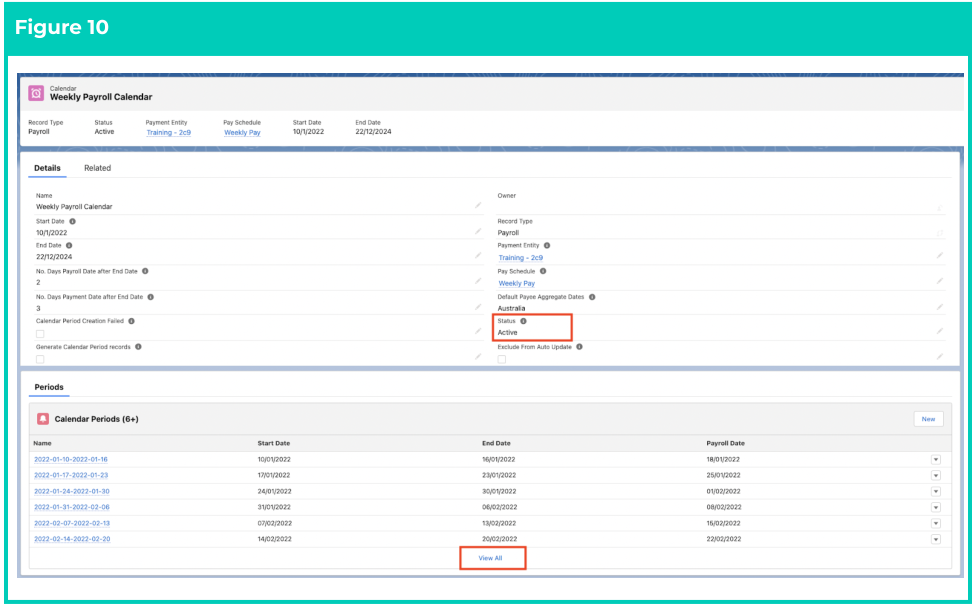The height and width of the screenshot is (606, 976).
Task: Click the Payroll Date column header
Action: (x=725, y=443)
